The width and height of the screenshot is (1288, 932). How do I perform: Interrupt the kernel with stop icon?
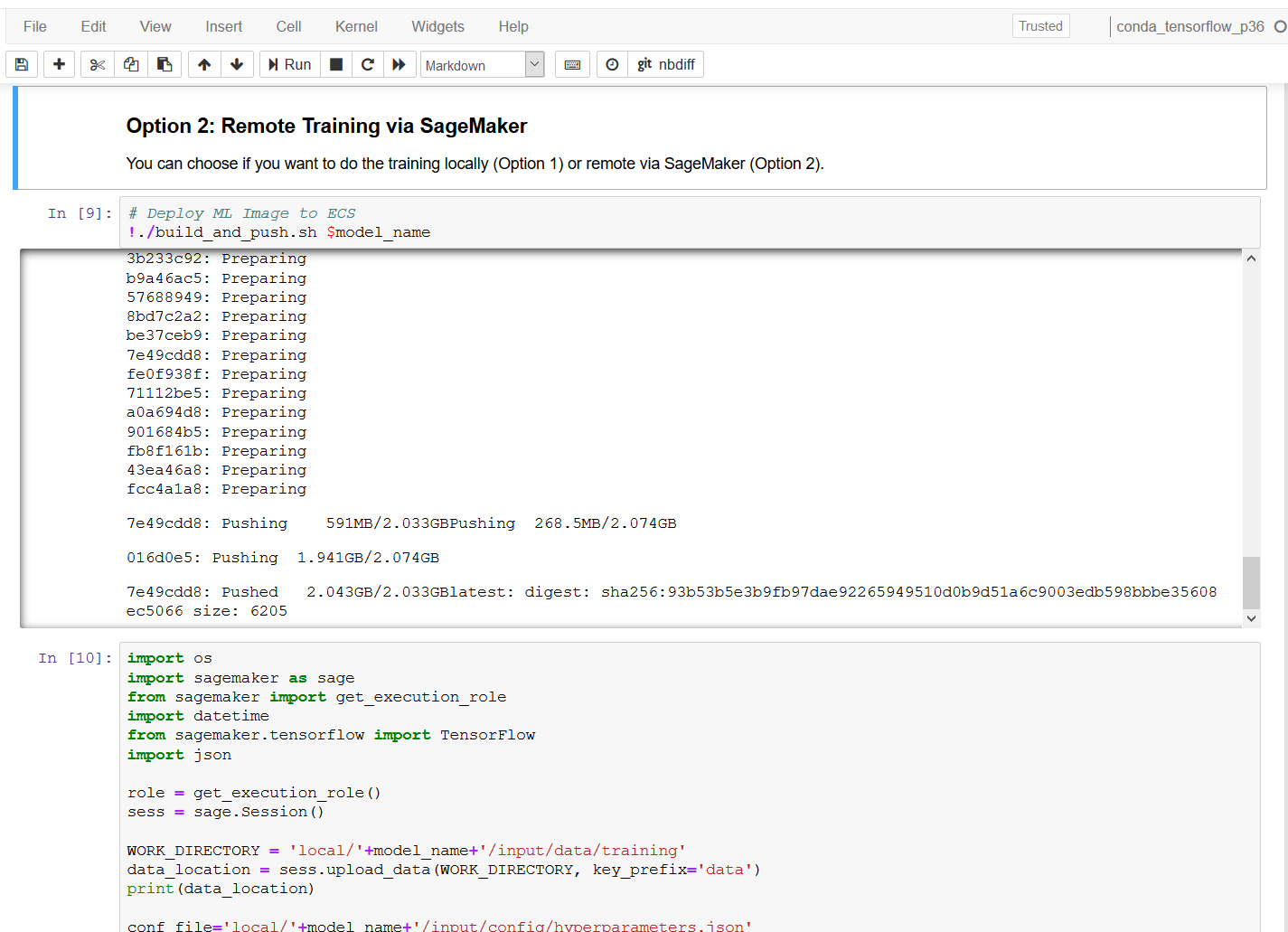[x=336, y=64]
